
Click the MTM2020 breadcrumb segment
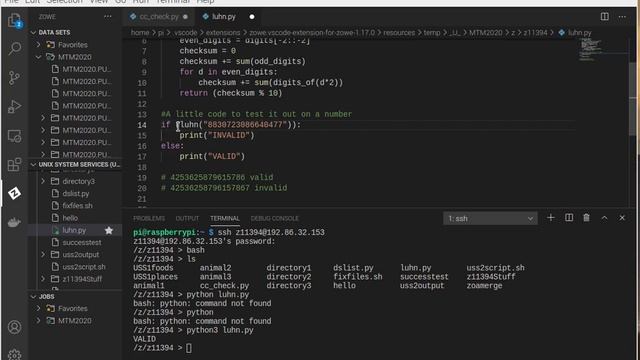485,33
